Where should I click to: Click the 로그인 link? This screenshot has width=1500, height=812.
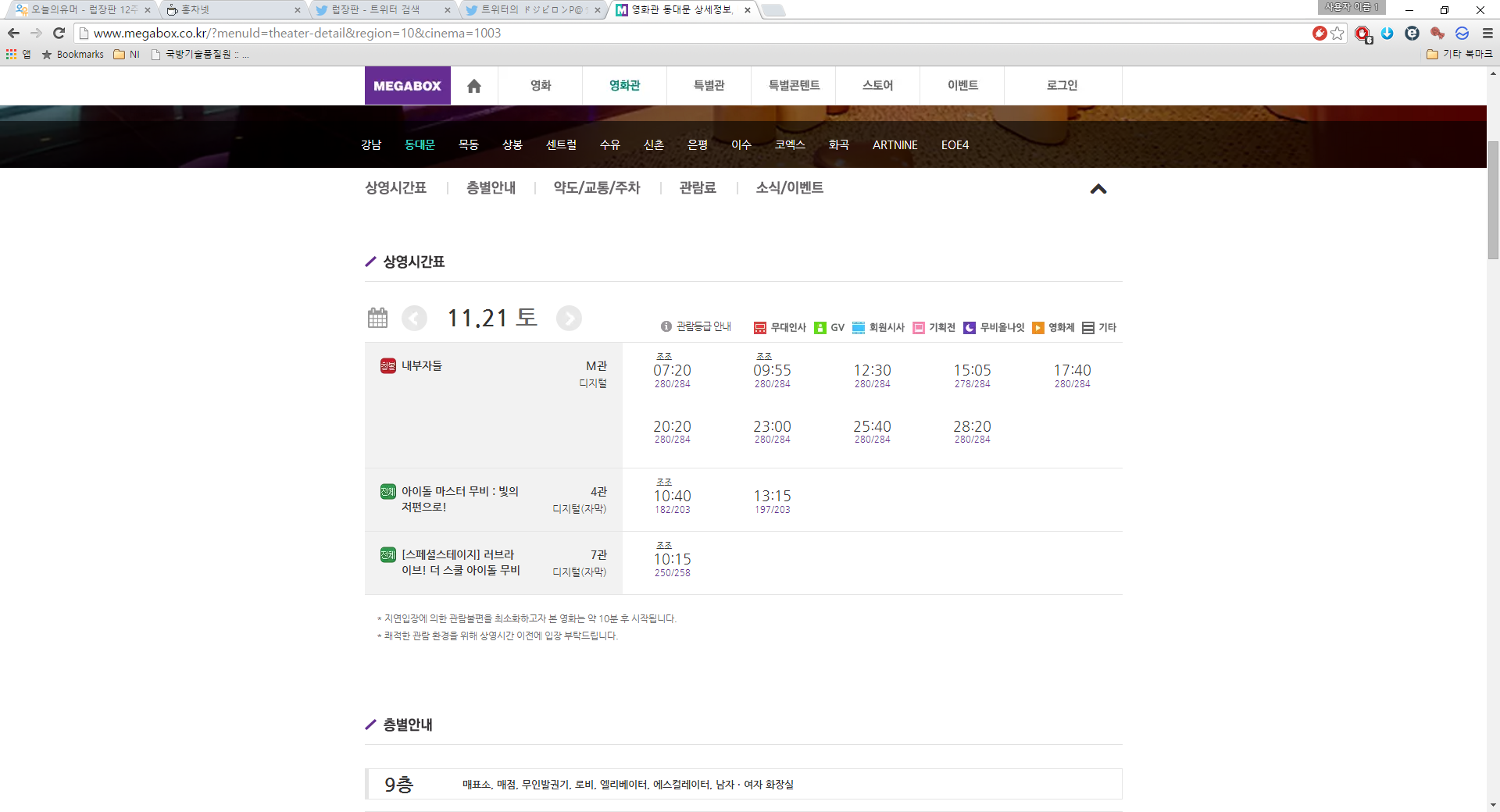[x=1062, y=86]
